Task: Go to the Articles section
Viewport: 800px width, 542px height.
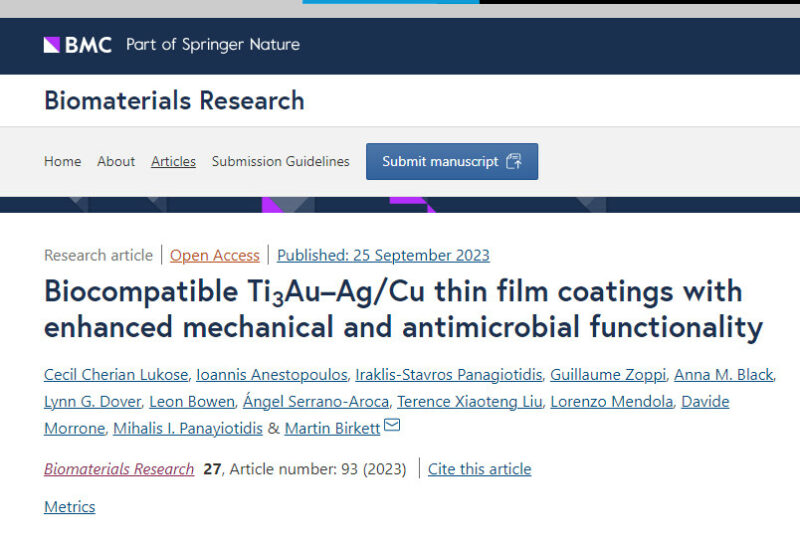Action: tap(173, 161)
